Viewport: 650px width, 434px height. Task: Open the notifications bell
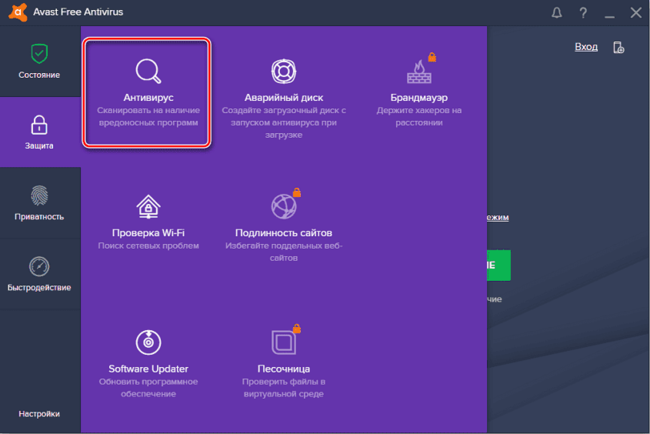(x=557, y=13)
